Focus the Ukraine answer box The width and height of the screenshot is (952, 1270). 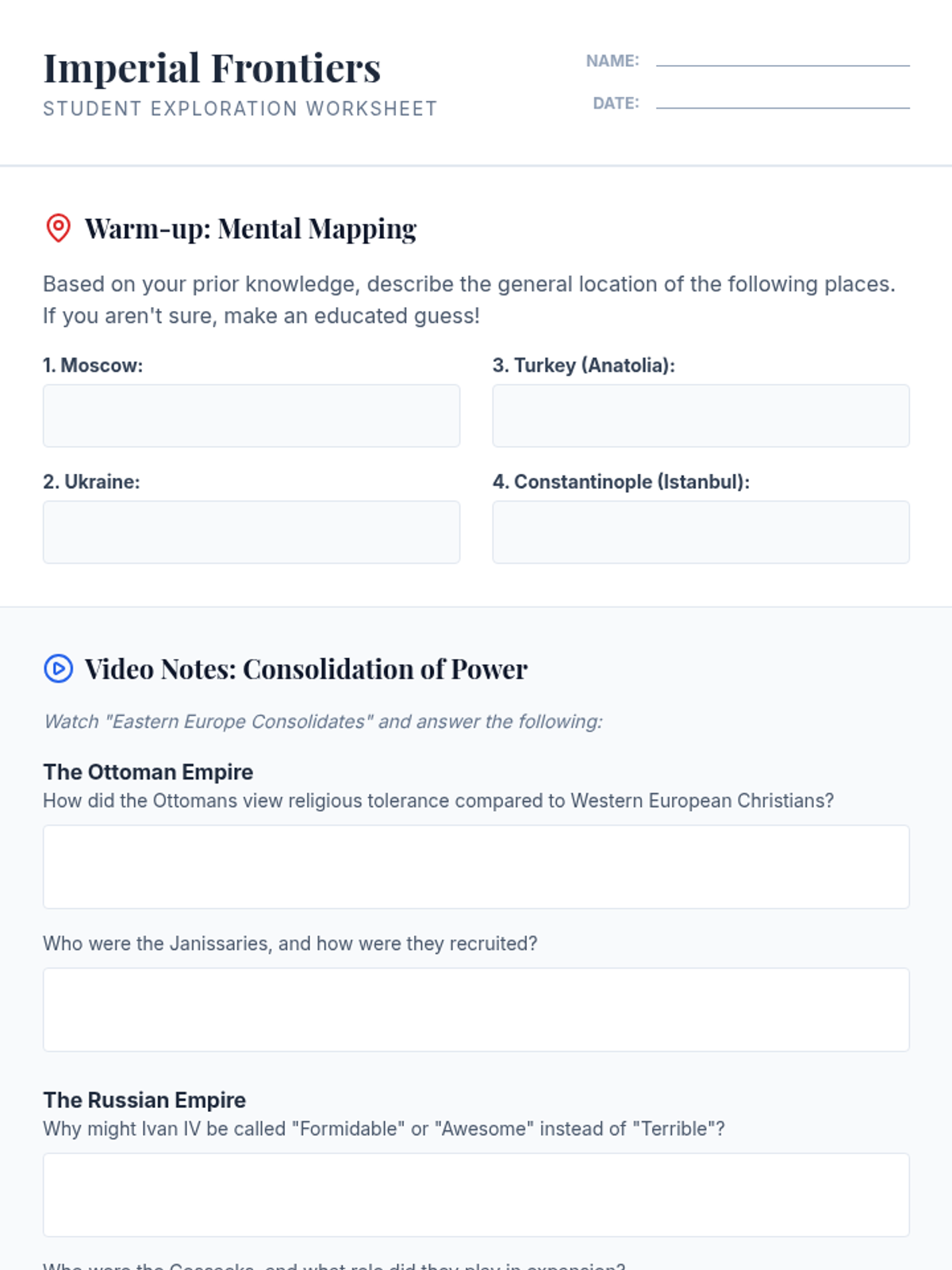[251, 532]
